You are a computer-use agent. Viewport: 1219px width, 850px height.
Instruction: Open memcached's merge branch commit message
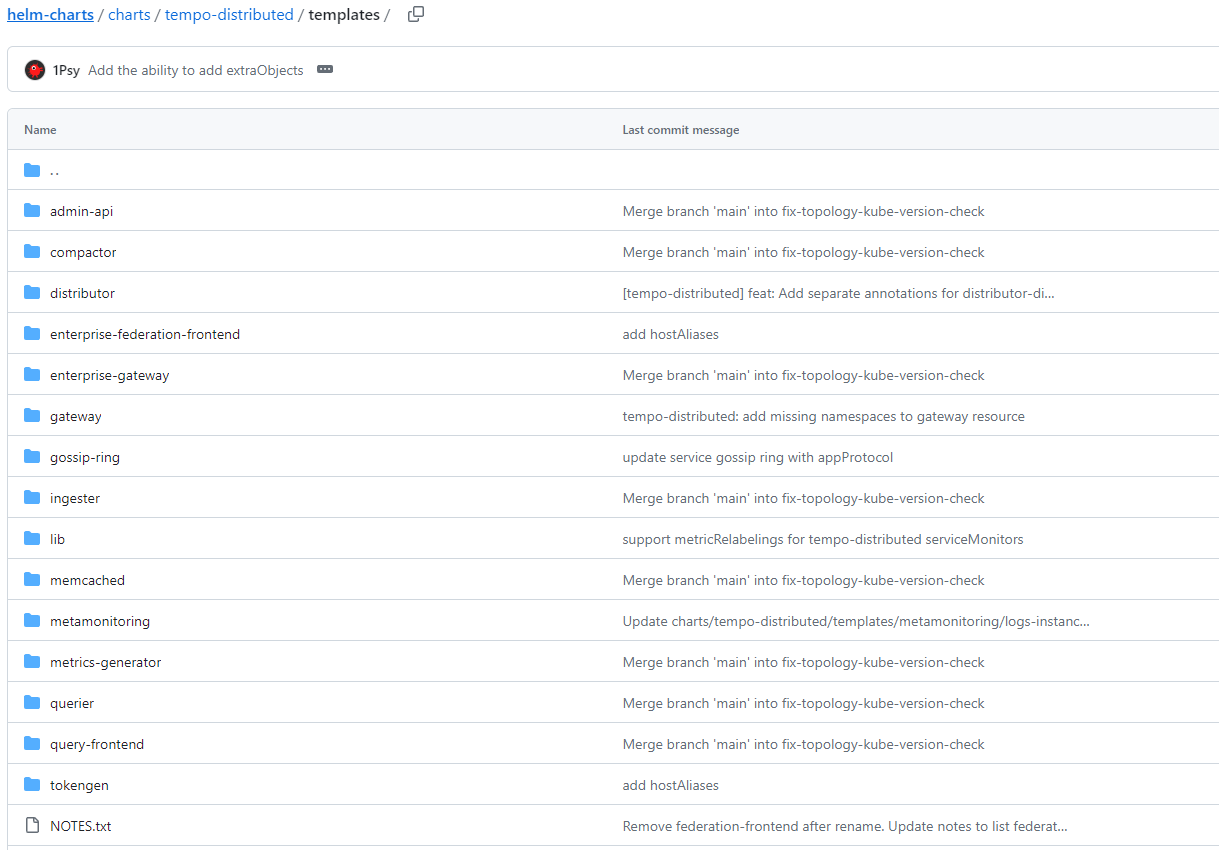tap(803, 580)
